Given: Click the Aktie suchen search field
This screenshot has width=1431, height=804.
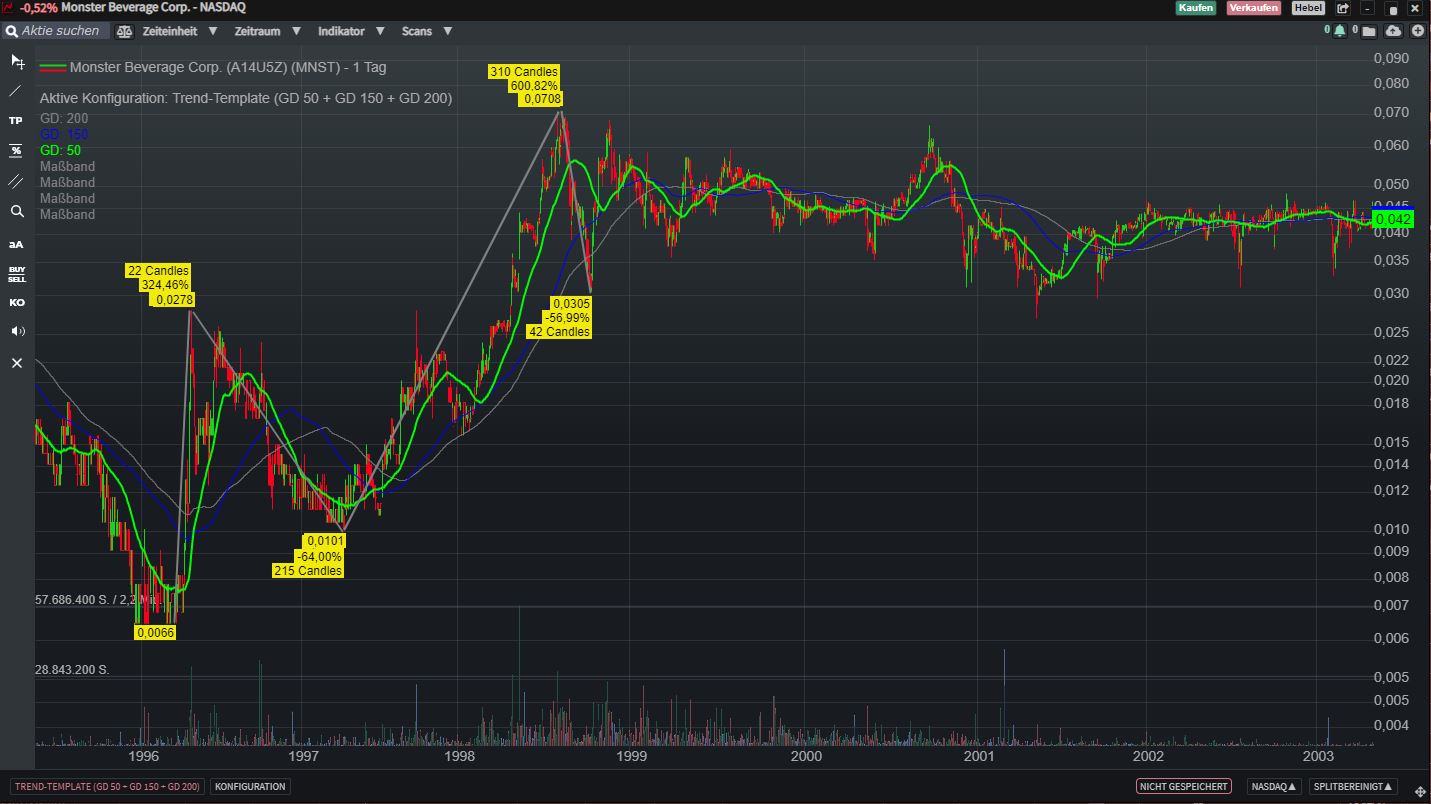Looking at the screenshot, I should tap(62, 31).
